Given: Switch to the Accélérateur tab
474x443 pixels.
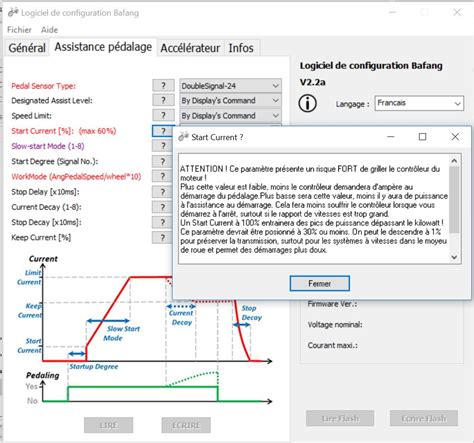Looking at the screenshot, I should [x=190, y=48].
